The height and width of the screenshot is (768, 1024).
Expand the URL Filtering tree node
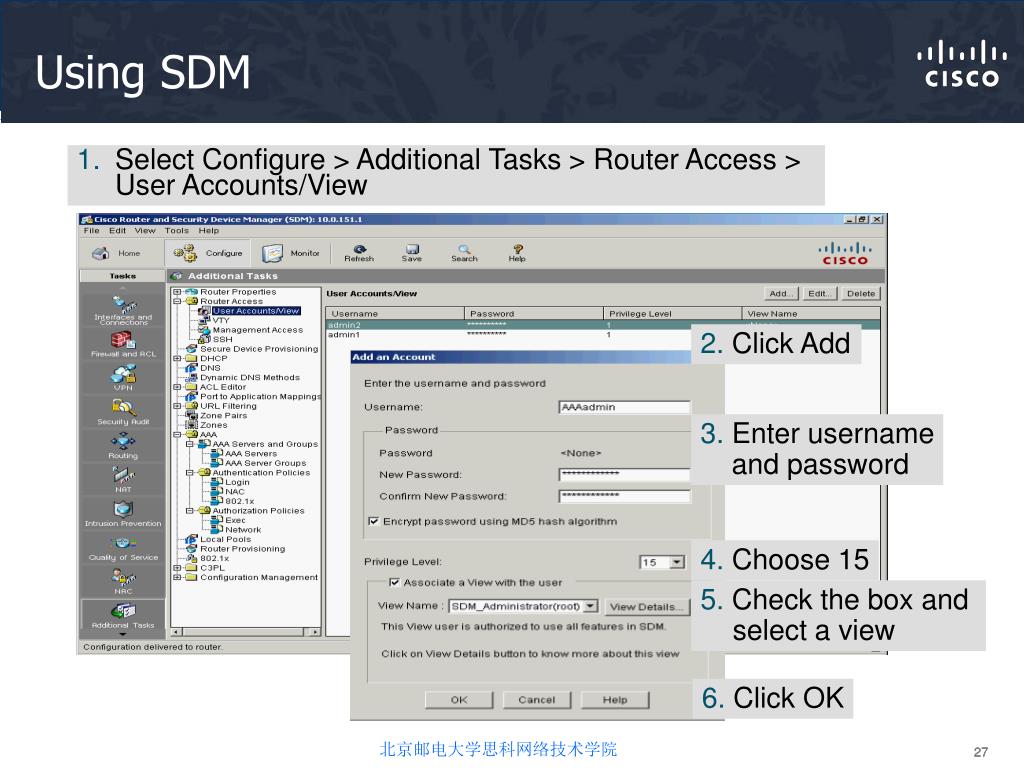(x=177, y=406)
